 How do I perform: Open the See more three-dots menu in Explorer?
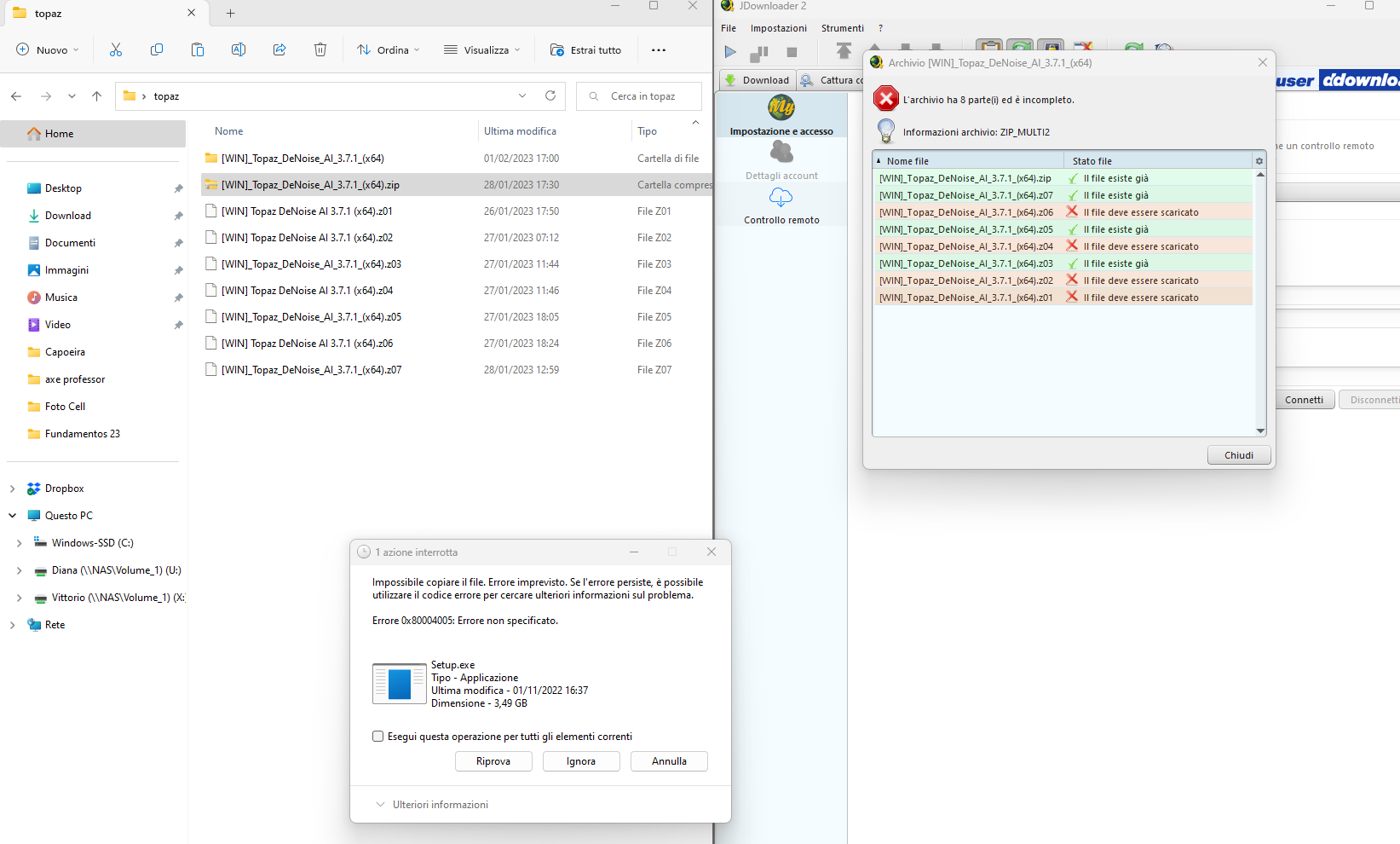[x=659, y=49]
